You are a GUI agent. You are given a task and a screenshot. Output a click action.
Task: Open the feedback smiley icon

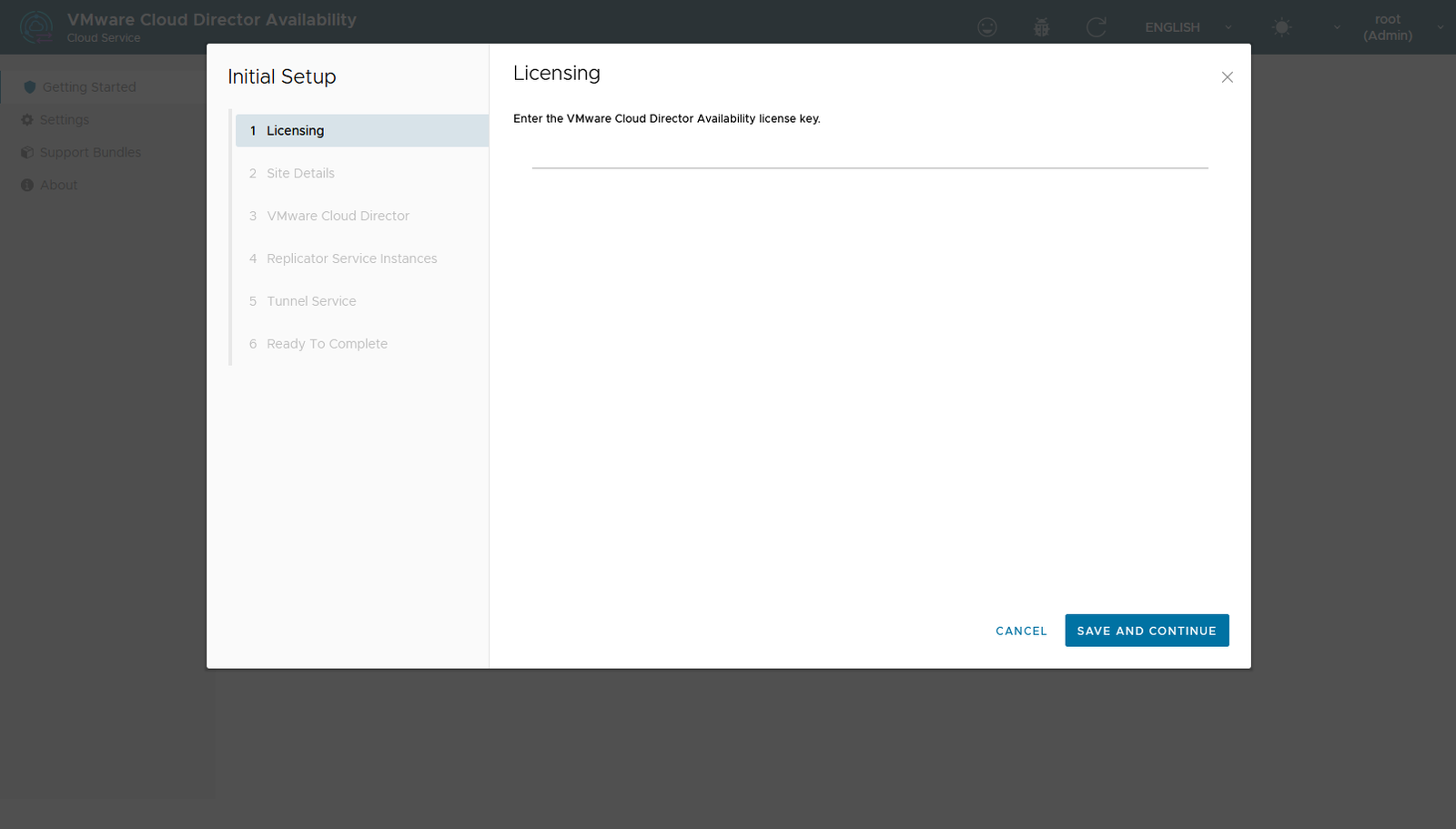tap(987, 27)
